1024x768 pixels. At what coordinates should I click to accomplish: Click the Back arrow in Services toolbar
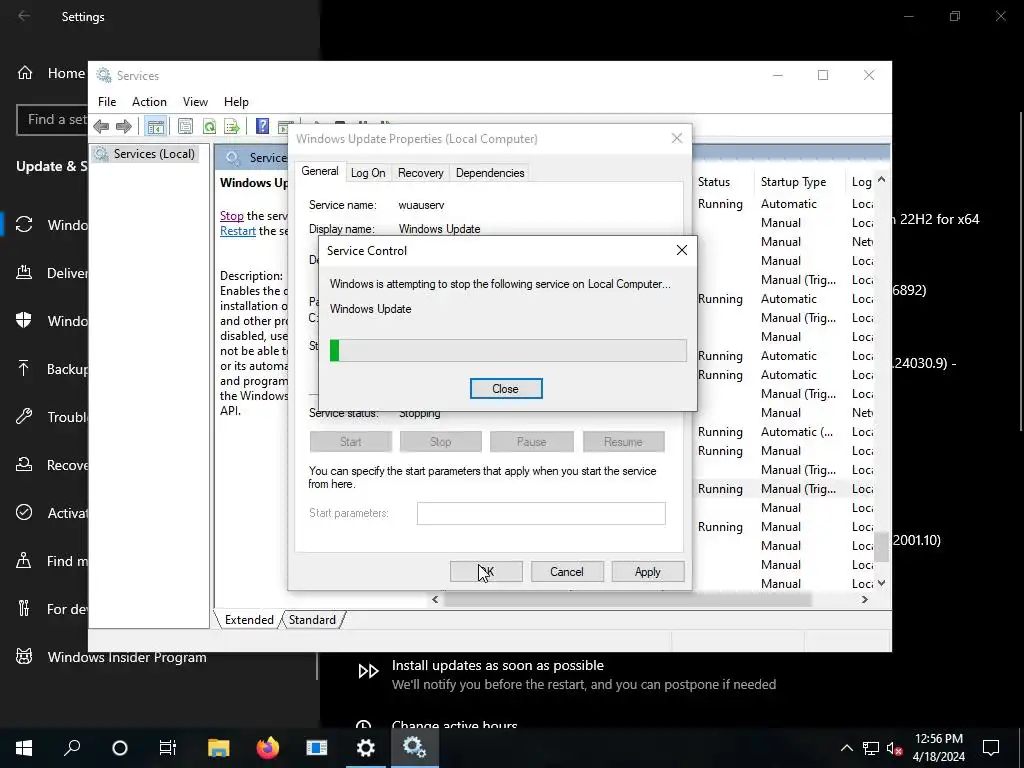pos(101,126)
